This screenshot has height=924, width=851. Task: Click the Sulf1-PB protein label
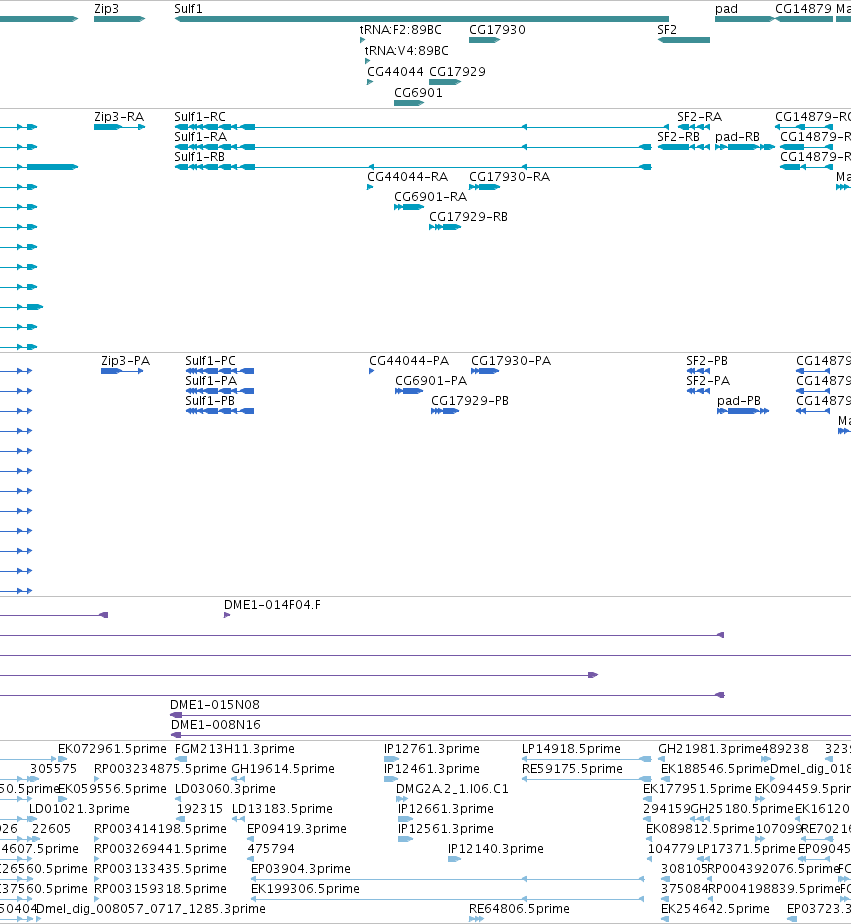tap(210, 401)
